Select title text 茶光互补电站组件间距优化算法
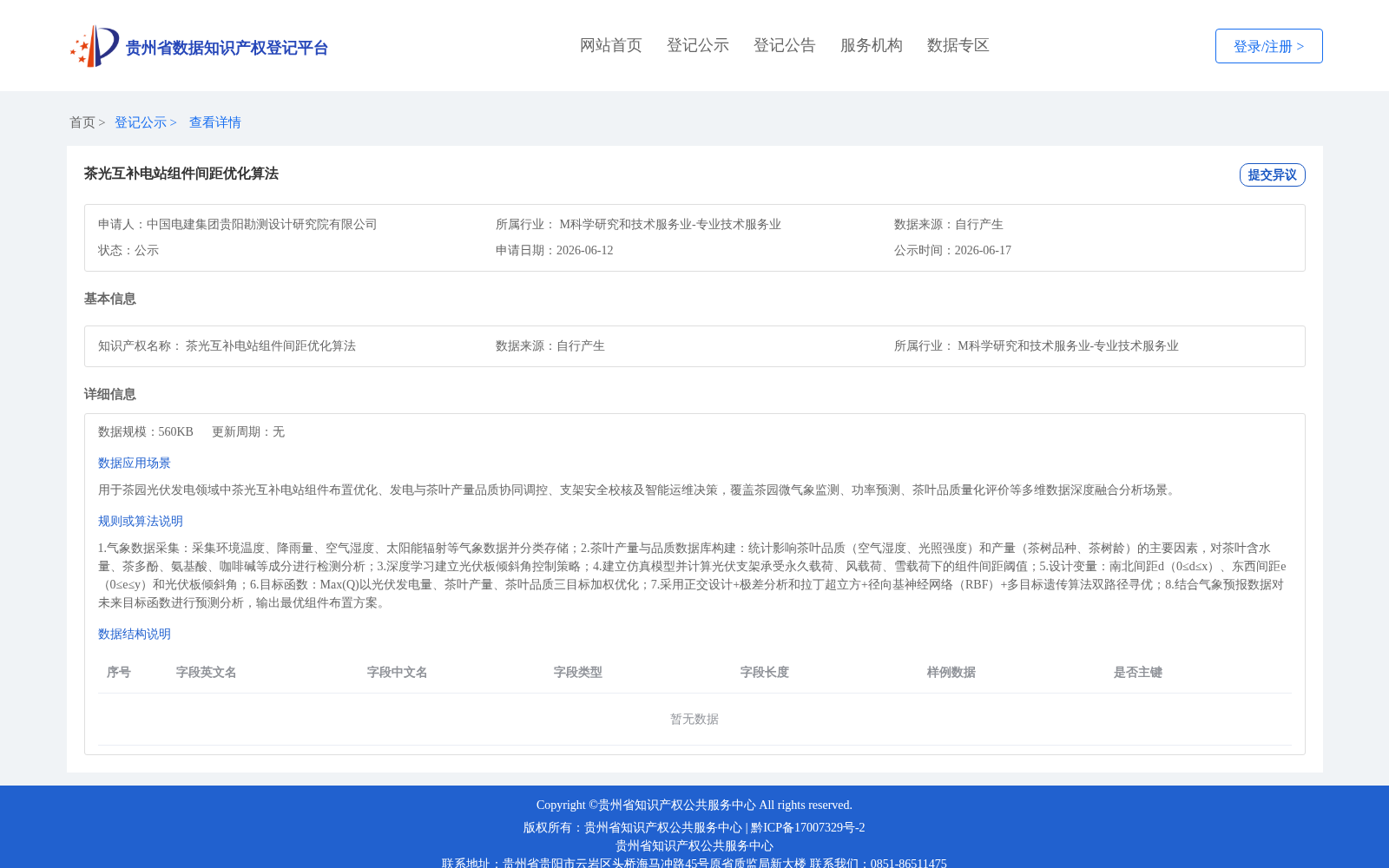 point(181,174)
